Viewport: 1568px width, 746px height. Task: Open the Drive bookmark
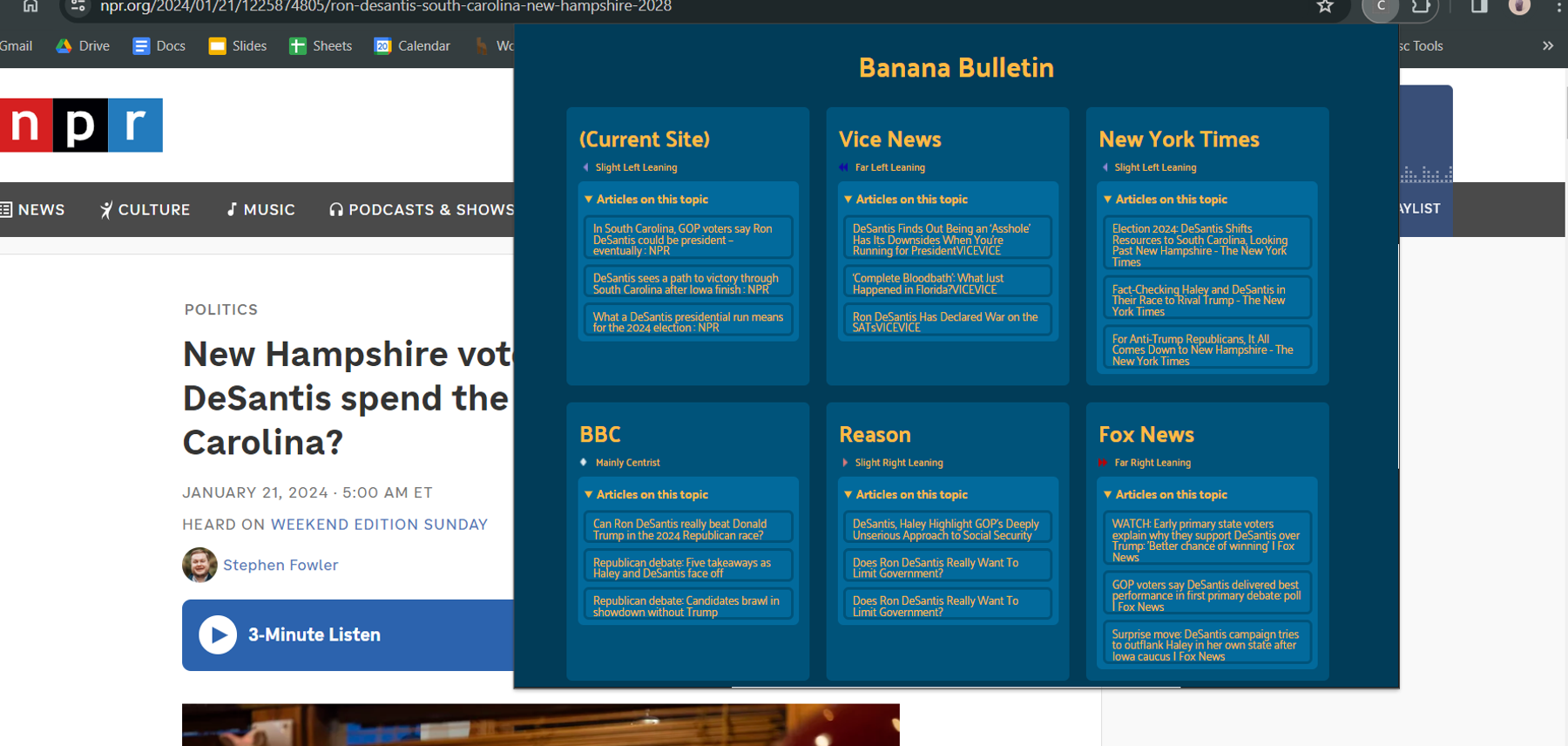(x=83, y=45)
